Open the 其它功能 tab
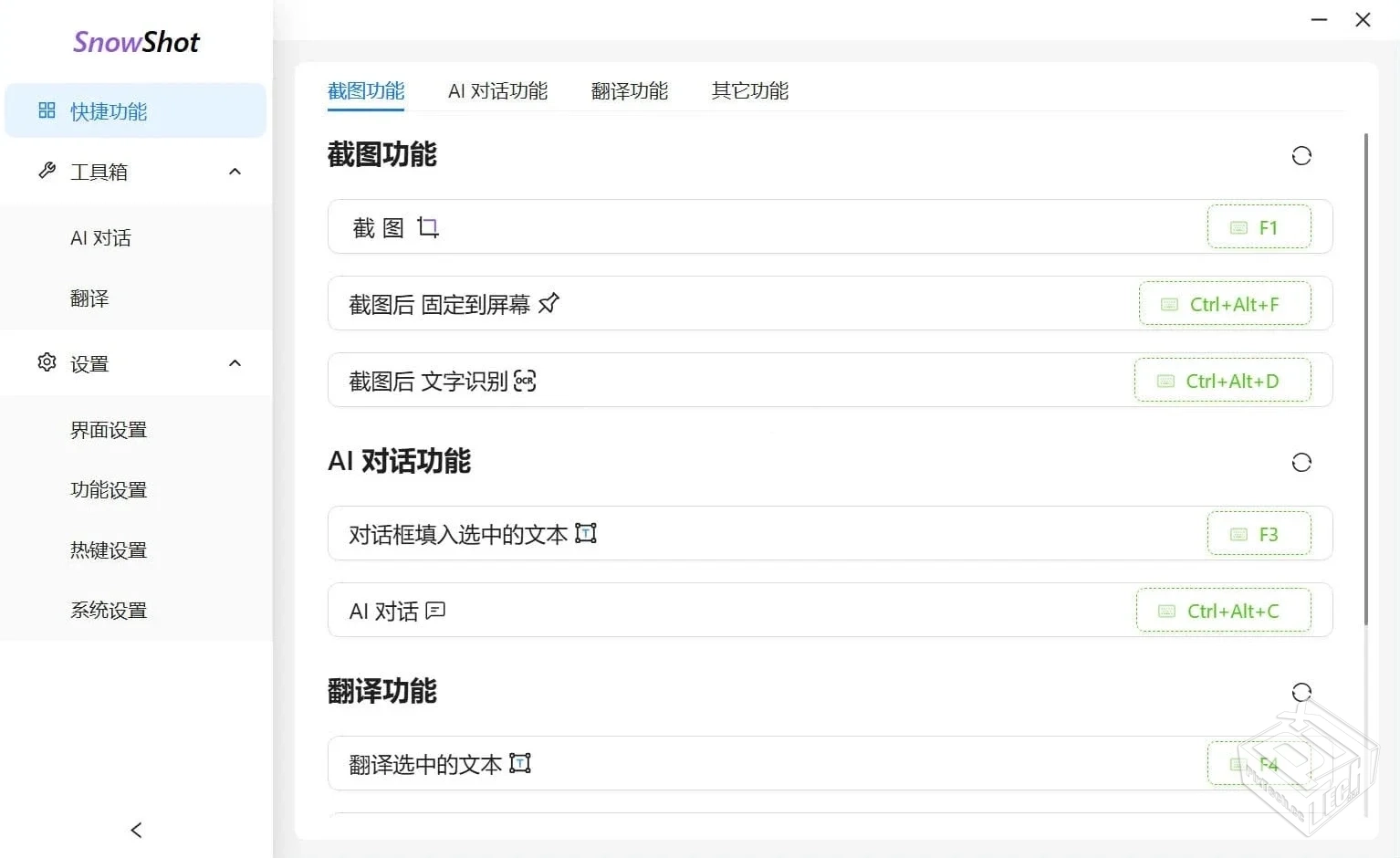Screen dimensions: 1400x858 click(x=748, y=90)
